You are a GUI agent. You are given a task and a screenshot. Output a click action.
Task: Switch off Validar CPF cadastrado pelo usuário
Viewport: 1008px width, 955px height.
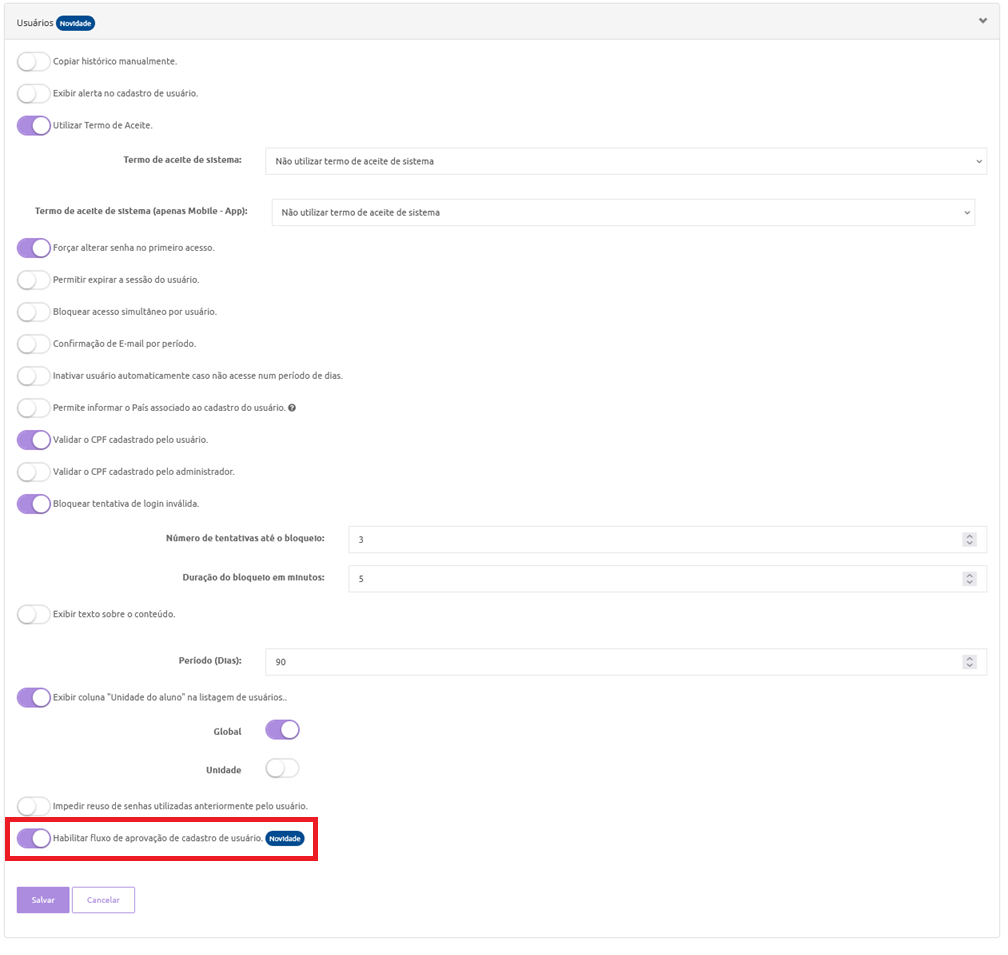coord(34,440)
